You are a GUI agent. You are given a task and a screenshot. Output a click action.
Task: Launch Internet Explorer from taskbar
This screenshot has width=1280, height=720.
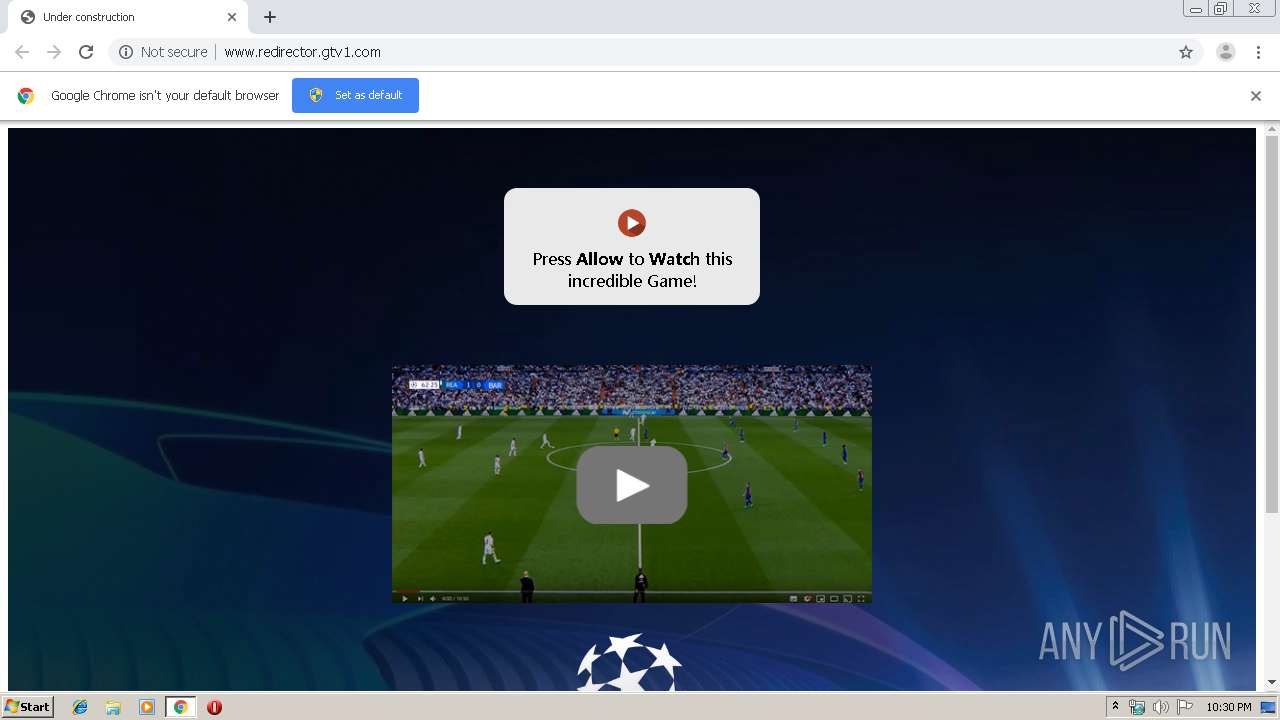[80, 707]
